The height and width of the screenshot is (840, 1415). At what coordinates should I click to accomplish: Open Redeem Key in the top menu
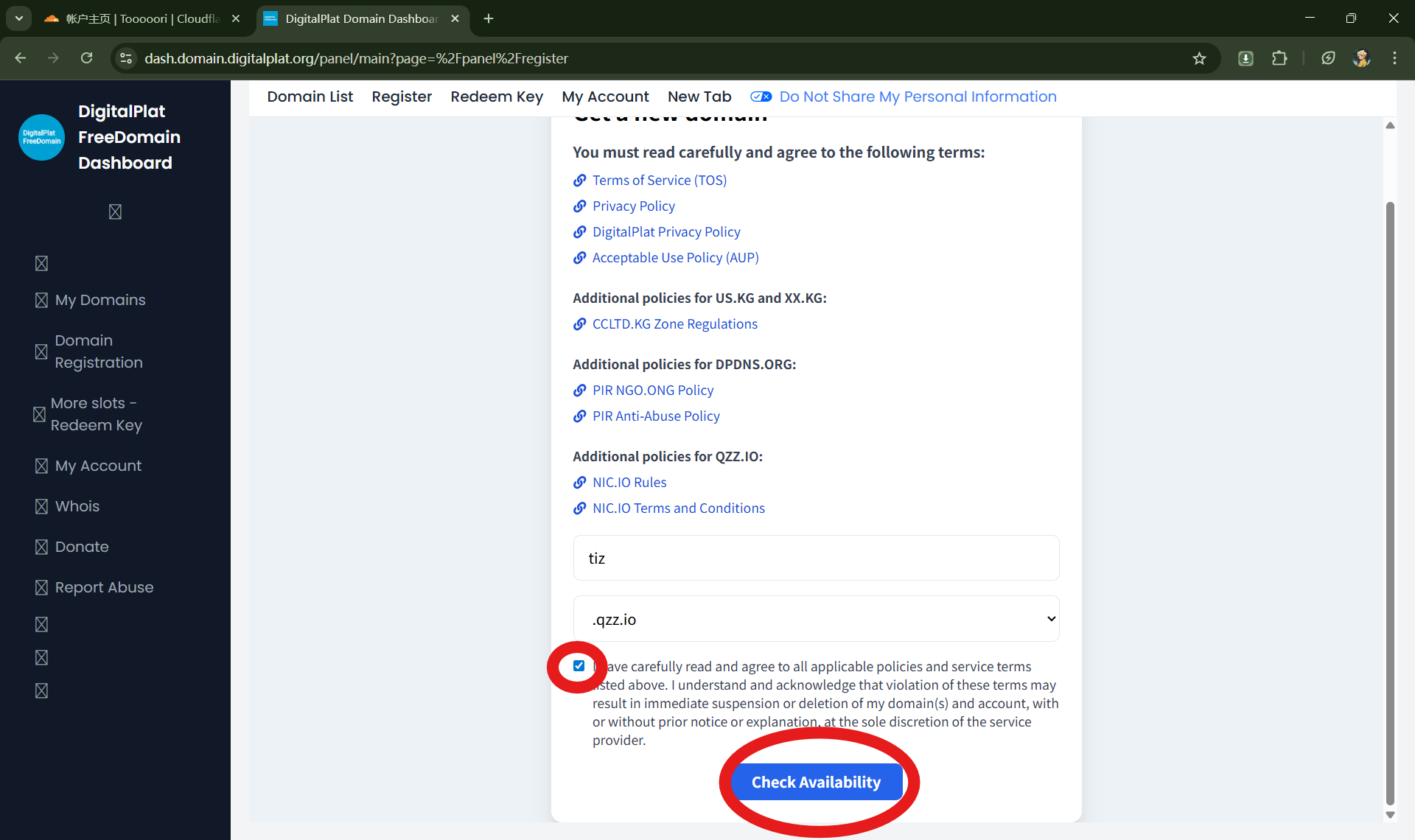(x=496, y=97)
